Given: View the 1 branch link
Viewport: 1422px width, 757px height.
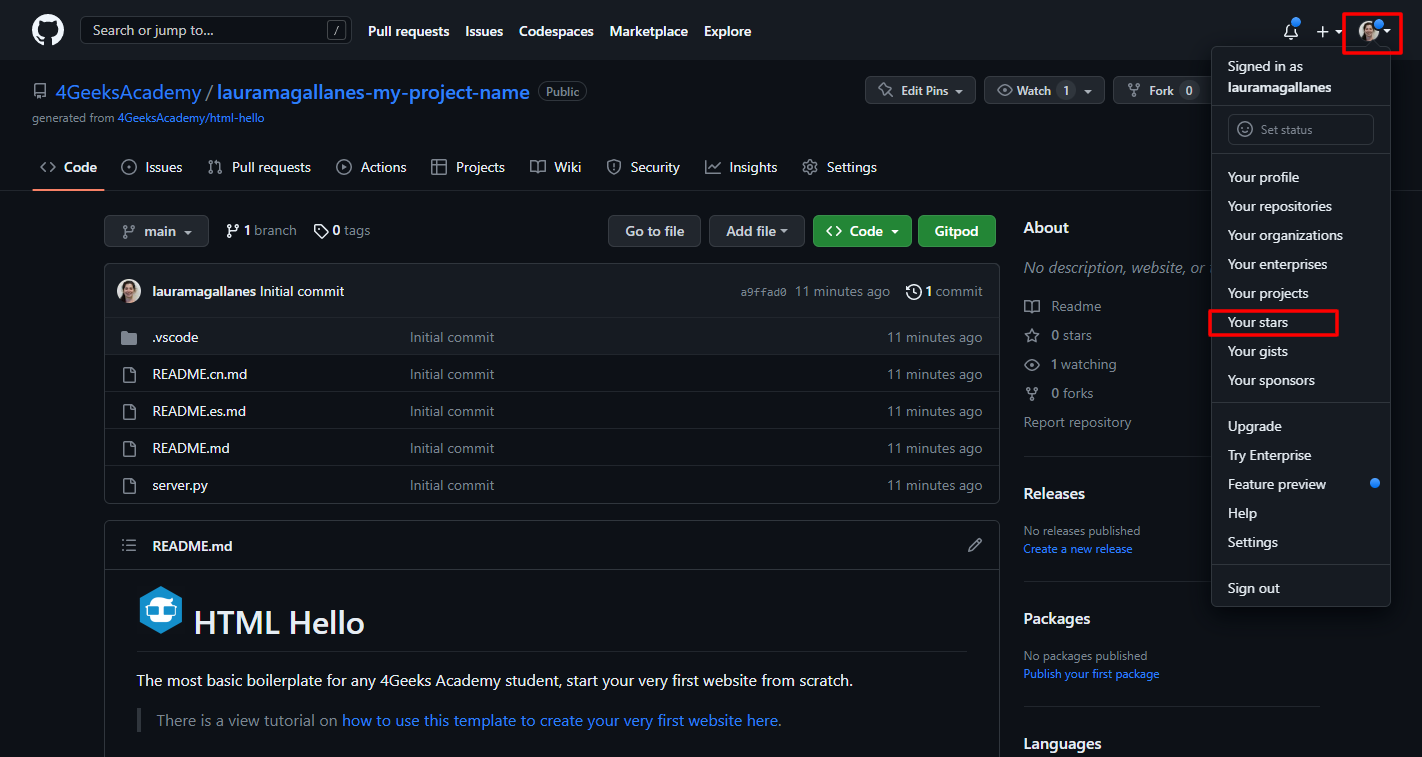Looking at the screenshot, I should [261, 230].
